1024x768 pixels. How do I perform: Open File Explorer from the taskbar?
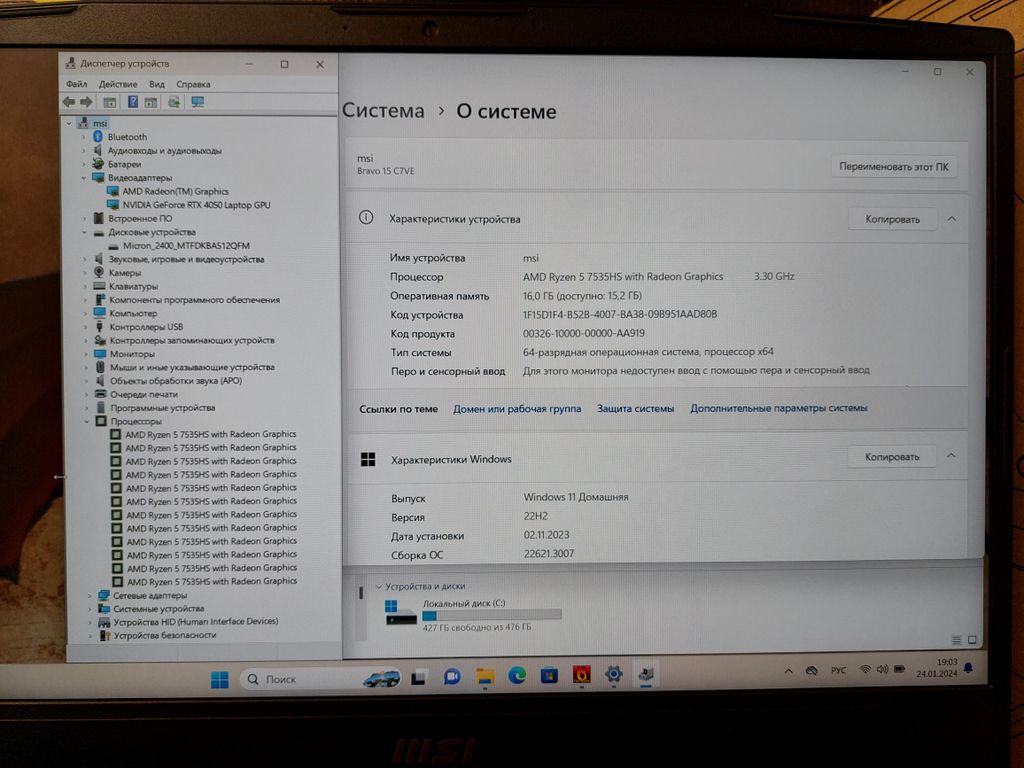coord(485,677)
